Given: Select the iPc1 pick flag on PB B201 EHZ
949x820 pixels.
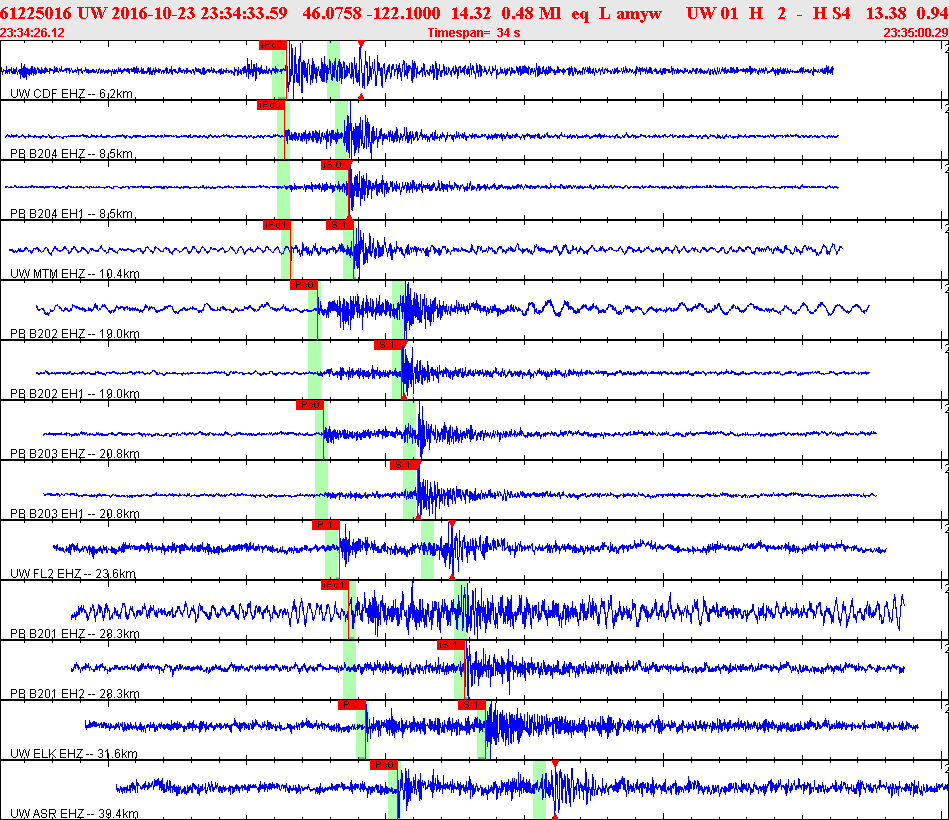Looking at the screenshot, I should pyautogui.click(x=335, y=585).
